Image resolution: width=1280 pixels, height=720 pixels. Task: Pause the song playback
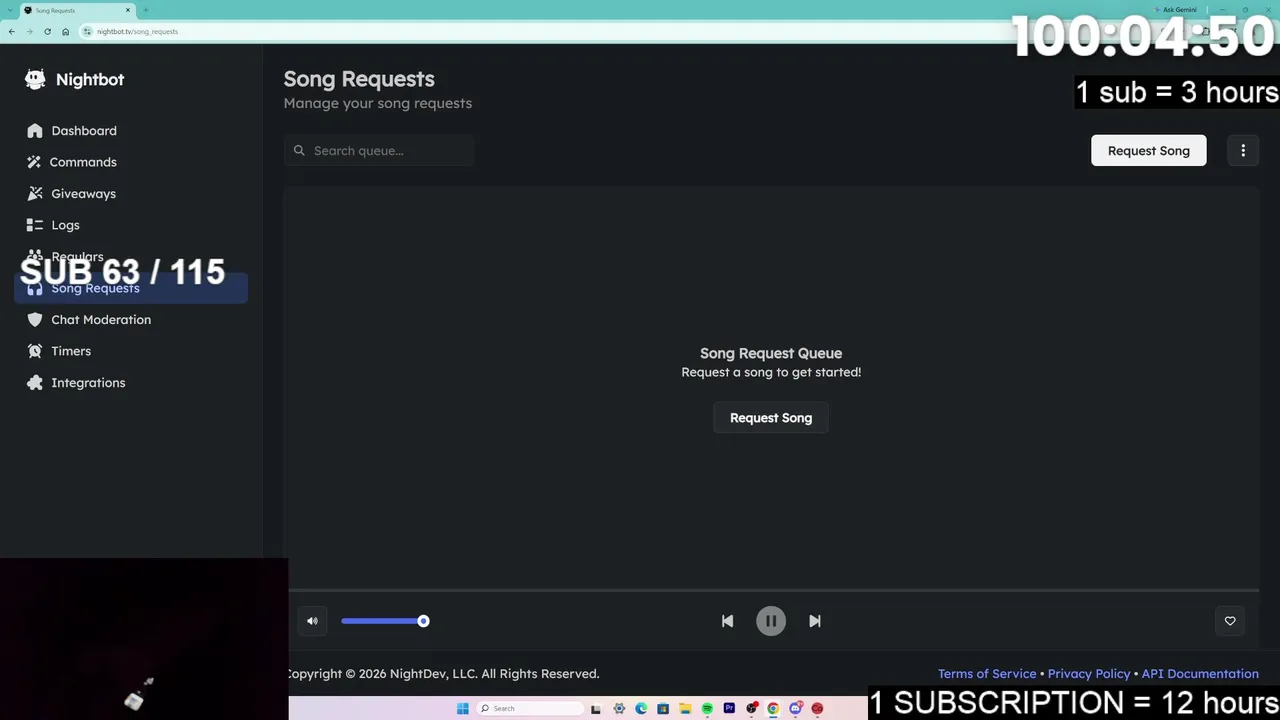(771, 621)
